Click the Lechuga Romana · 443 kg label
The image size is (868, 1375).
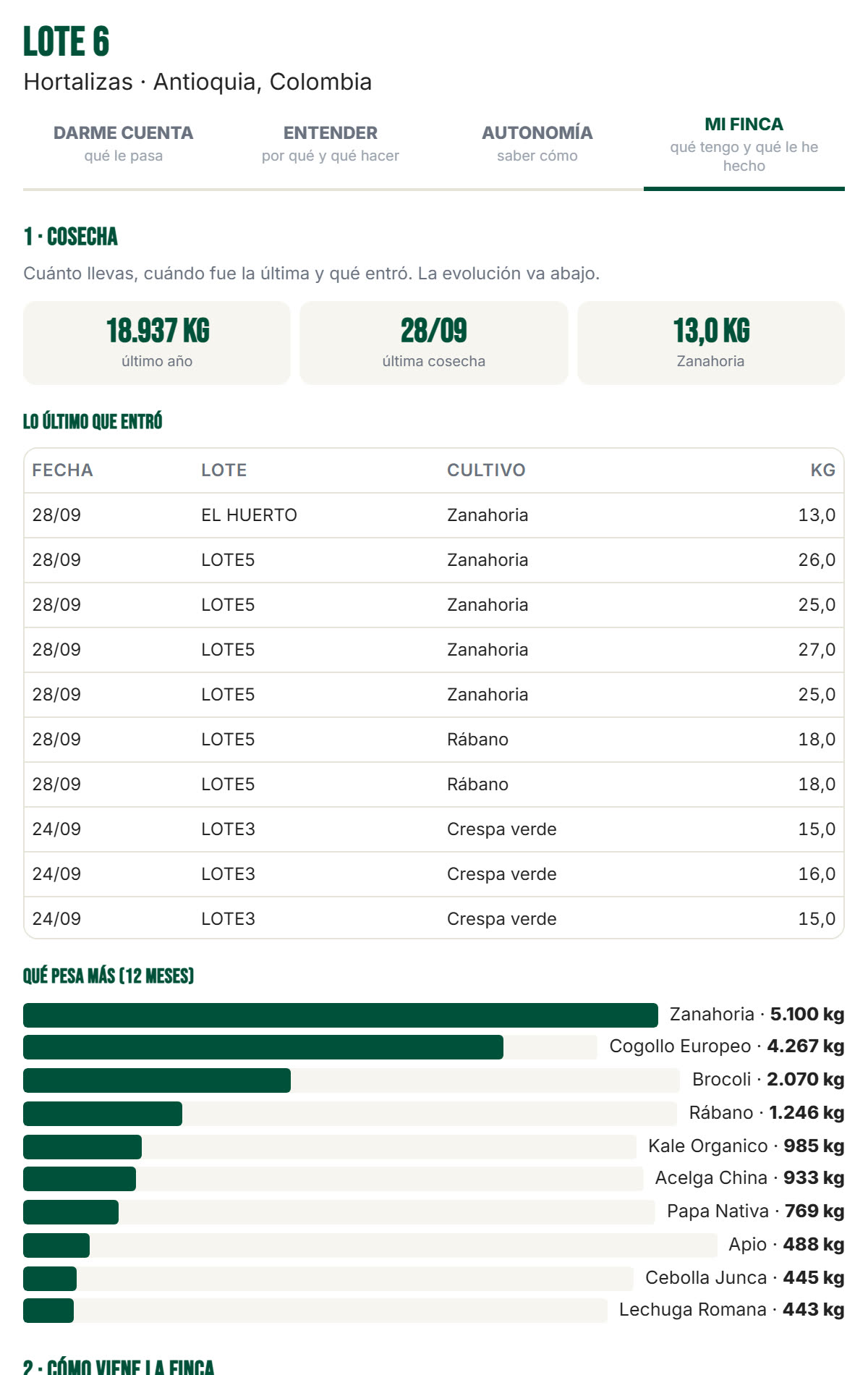point(732,1310)
